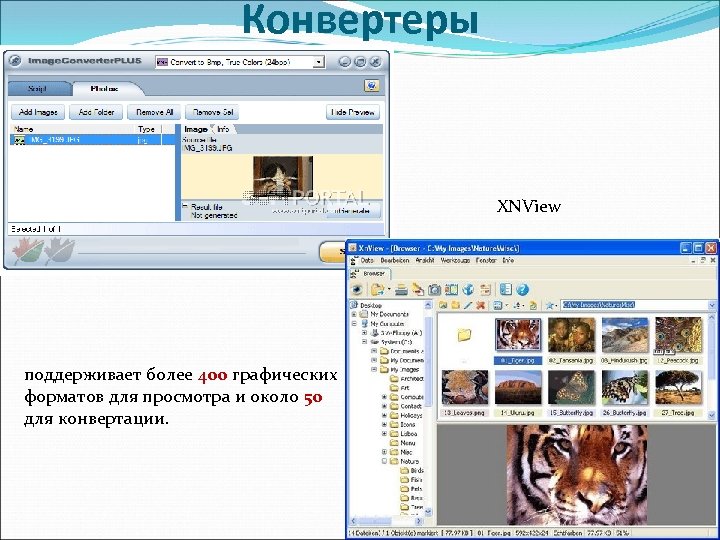The image size is (720, 540).
Task: Click the slideshow filmstrip icon in XnView
Action: tap(451, 290)
